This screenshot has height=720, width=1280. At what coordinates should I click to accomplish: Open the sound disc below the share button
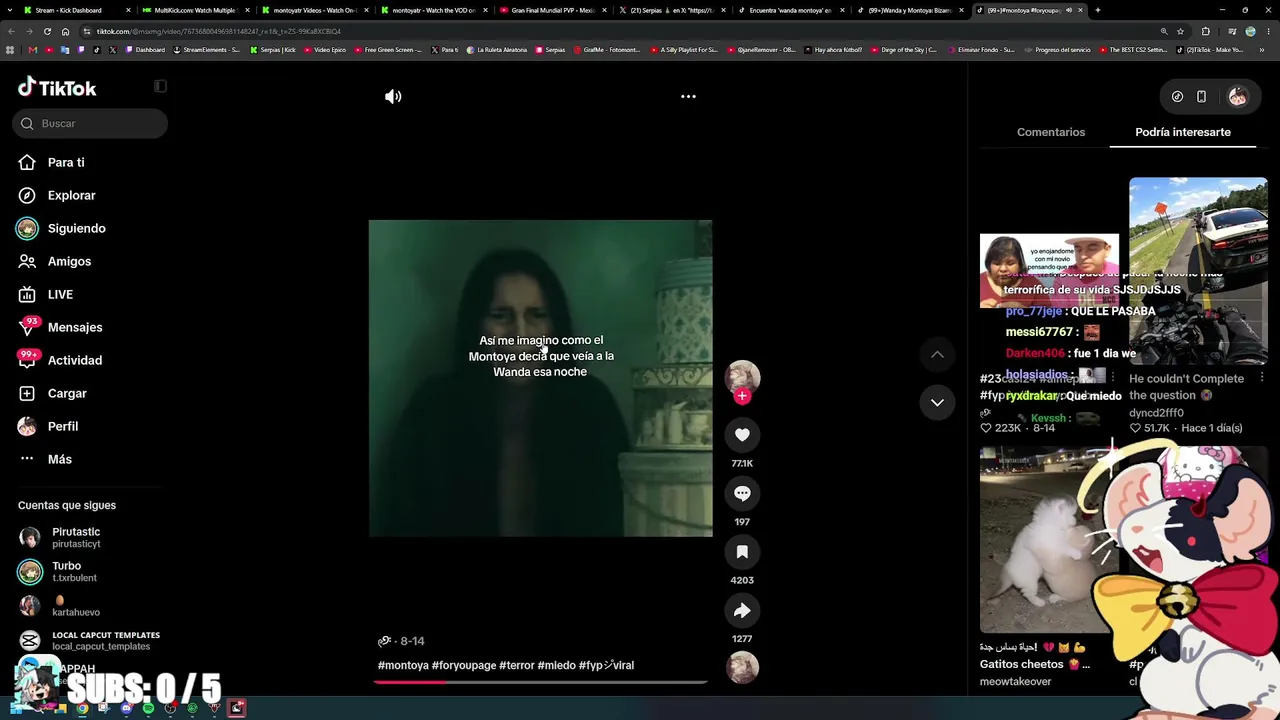[742, 667]
